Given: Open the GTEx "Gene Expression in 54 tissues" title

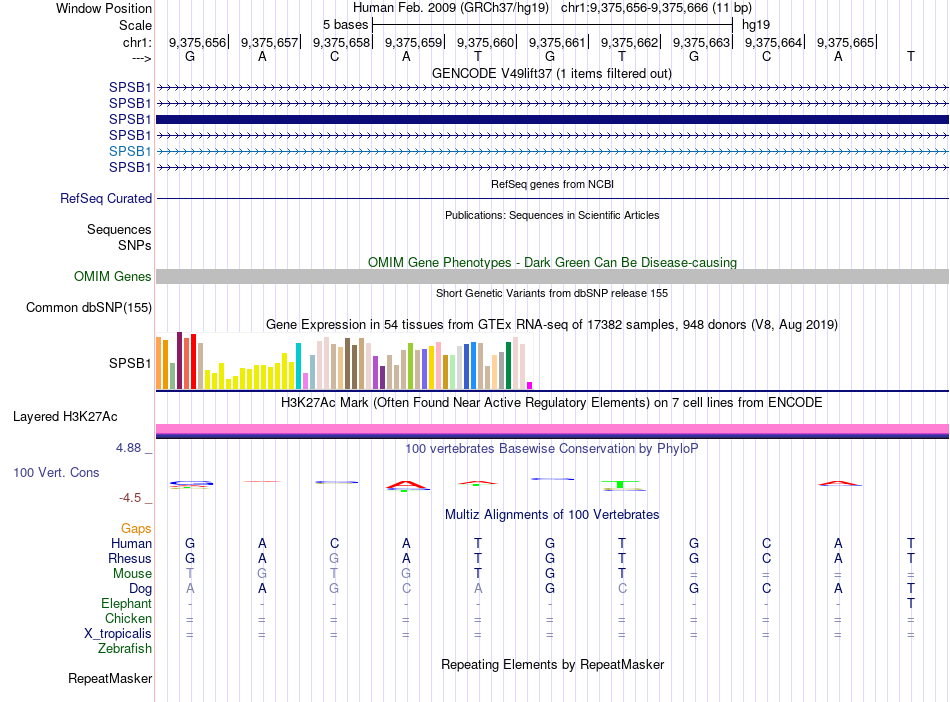Looking at the screenshot, I should tap(552, 325).
